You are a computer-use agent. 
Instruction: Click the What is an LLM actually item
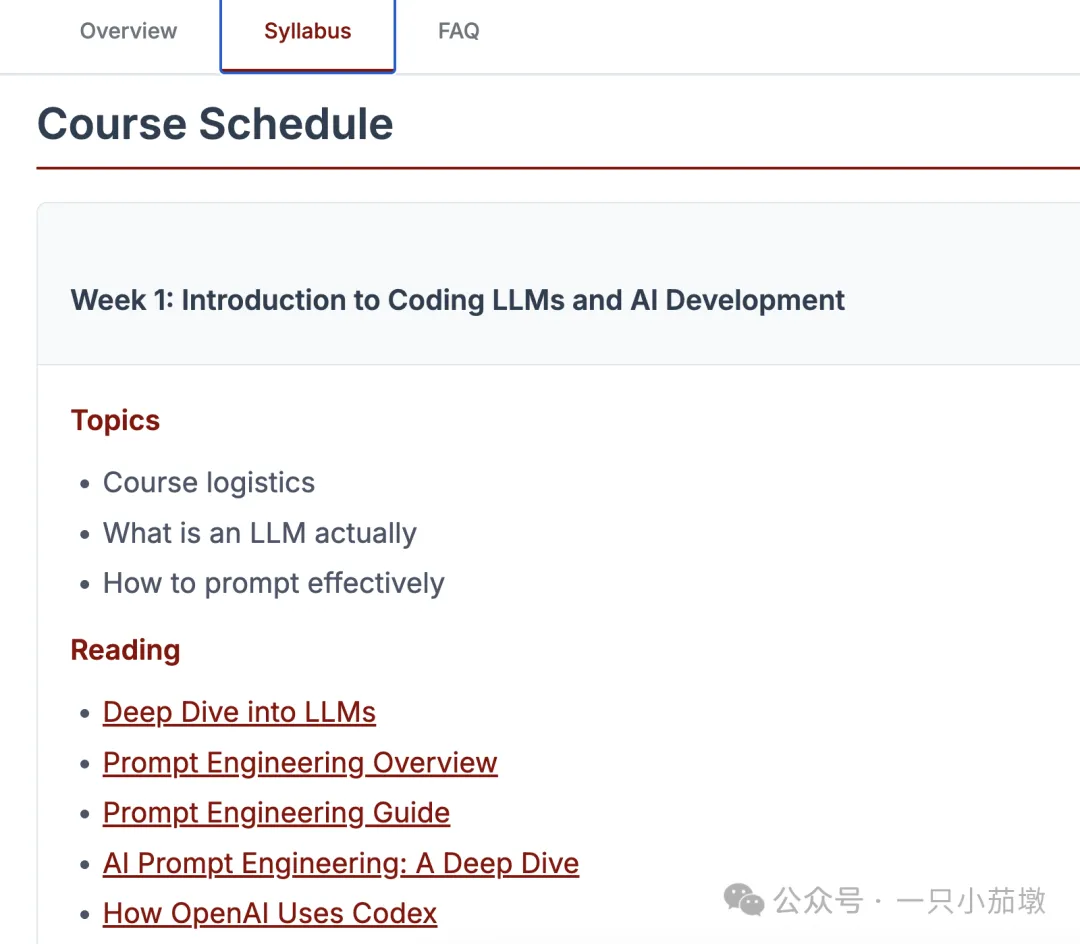click(260, 533)
